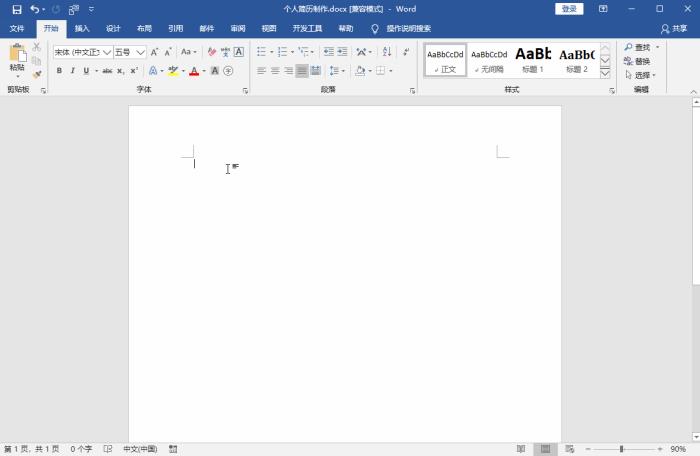Toggle Bold formatting
The height and width of the screenshot is (456, 700).
(x=59, y=71)
